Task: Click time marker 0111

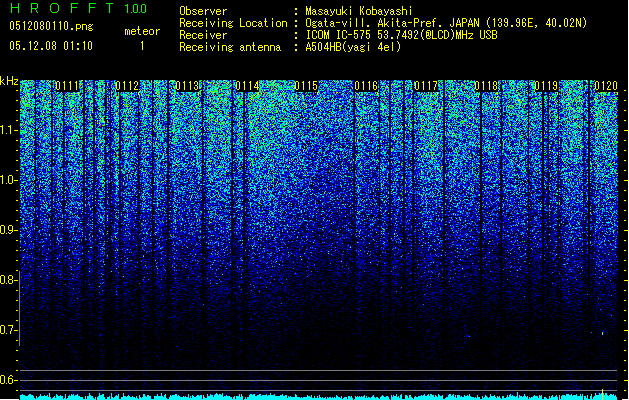Action: [67, 86]
